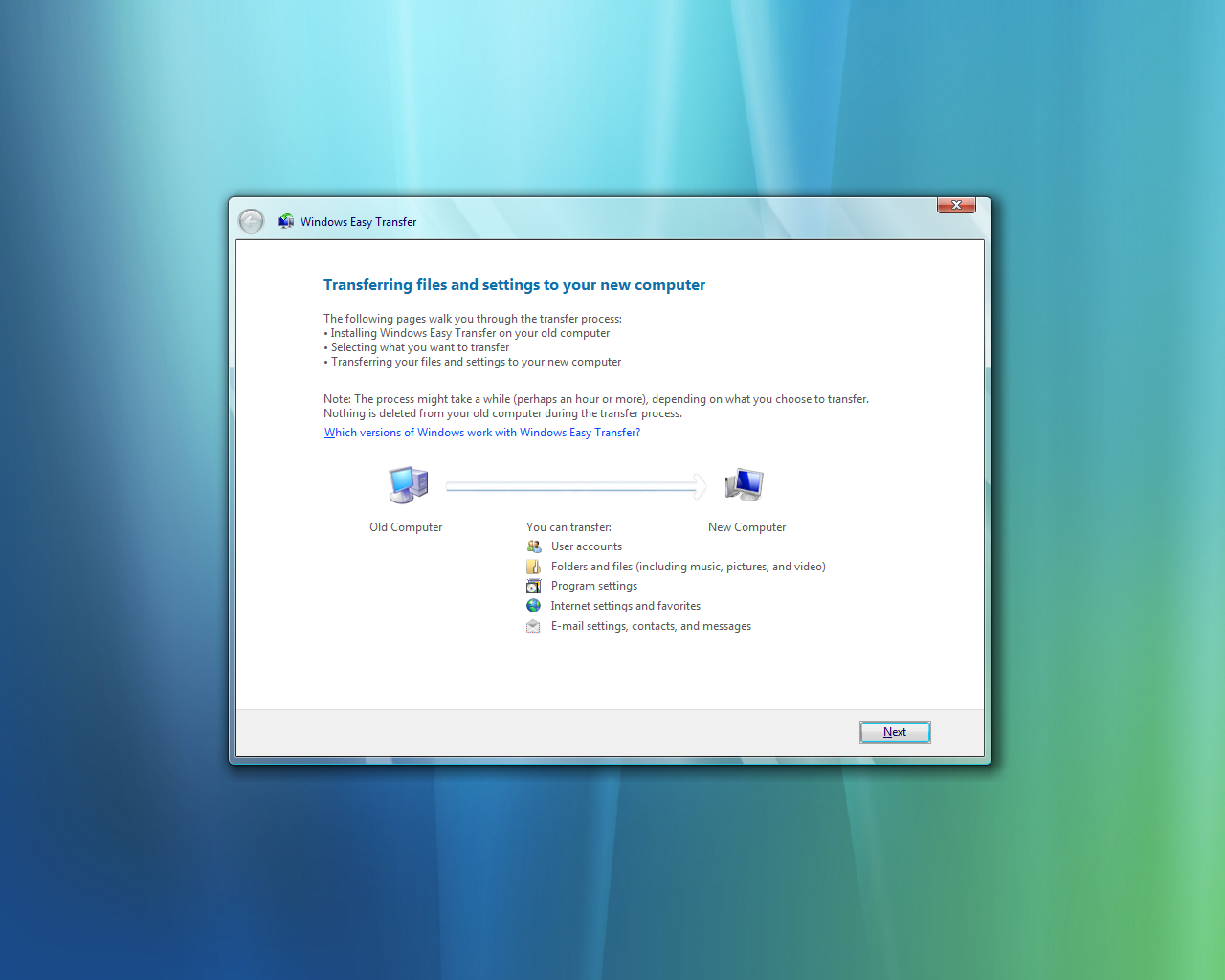Click the E-mail settings envelope icon
Screen dimensions: 1225x980
(534, 626)
